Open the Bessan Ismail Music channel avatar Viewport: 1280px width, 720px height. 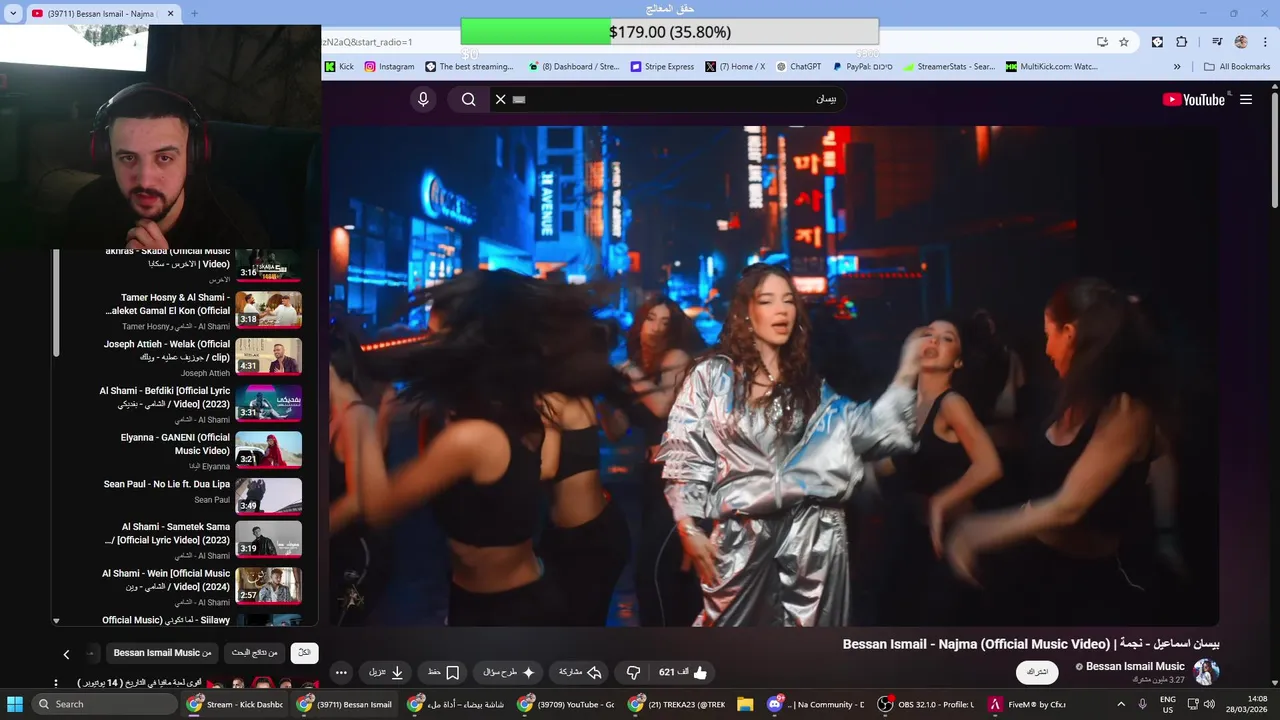click(1207, 672)
